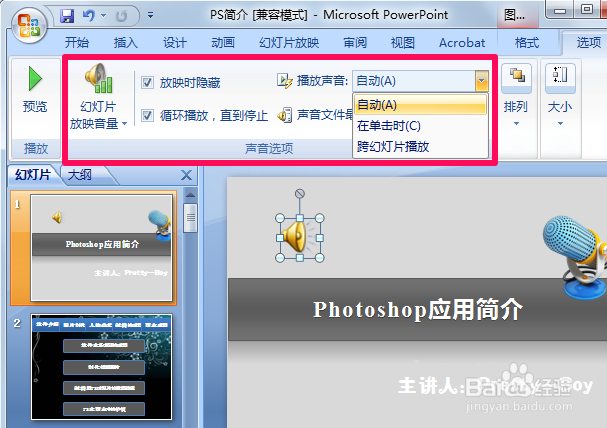Select slide 2 thumbnail with dark background

pyautogui.click(x=101, y=367)
